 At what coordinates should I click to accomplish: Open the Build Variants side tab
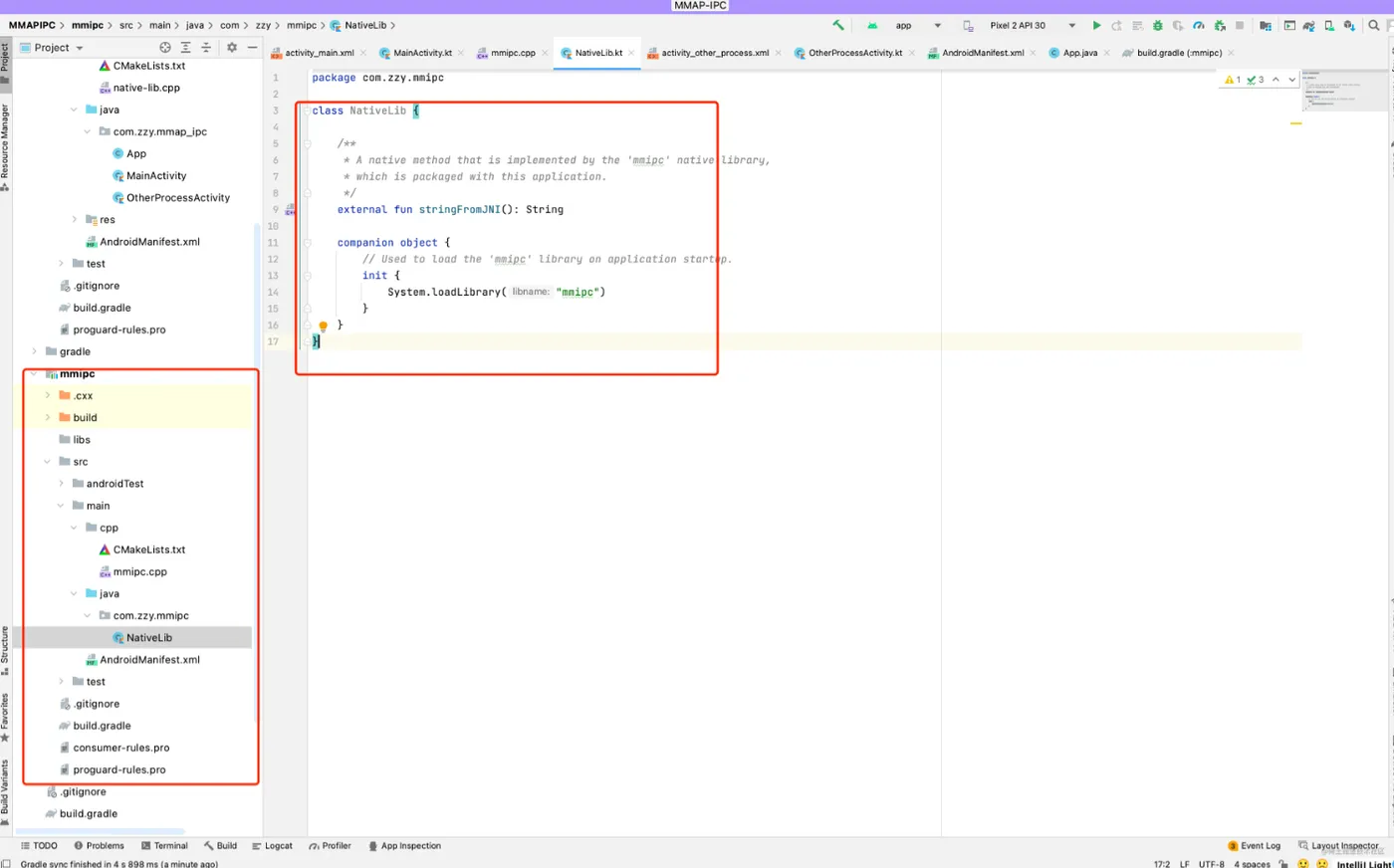point(5,793)
